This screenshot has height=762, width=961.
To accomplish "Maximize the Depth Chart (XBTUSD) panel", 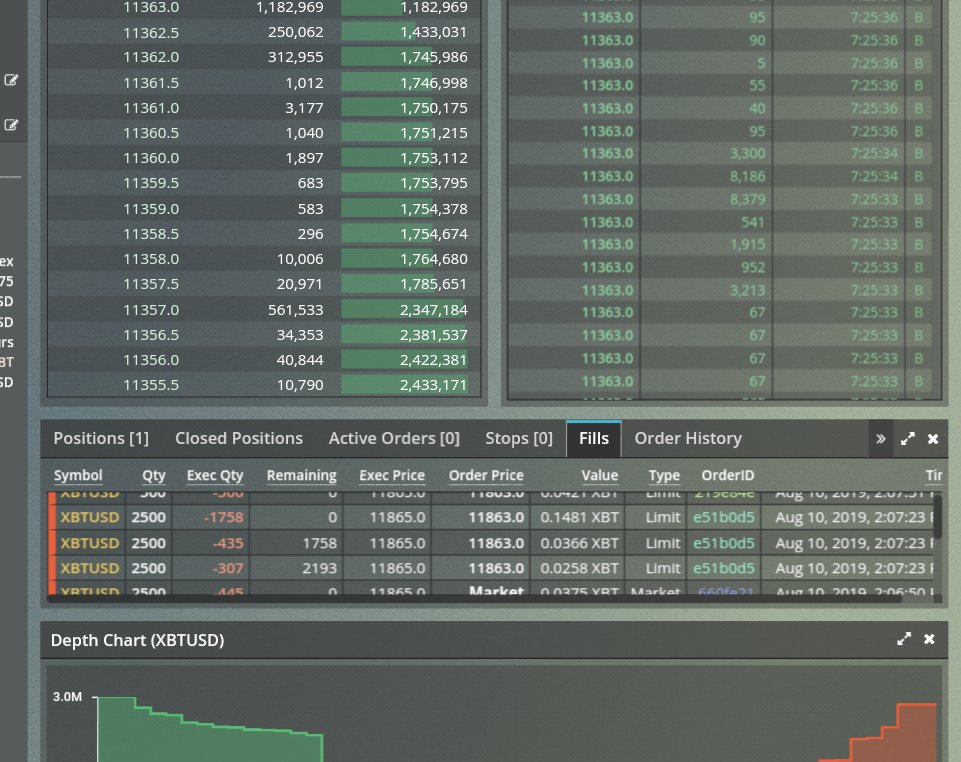I will pyautogui.click(x=904, y=639).
